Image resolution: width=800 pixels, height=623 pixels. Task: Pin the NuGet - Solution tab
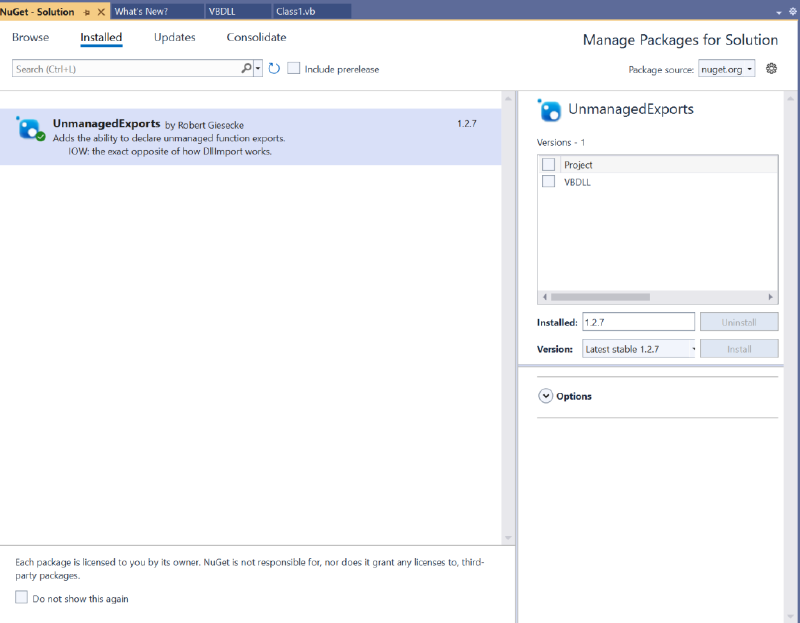coord(86,12)
